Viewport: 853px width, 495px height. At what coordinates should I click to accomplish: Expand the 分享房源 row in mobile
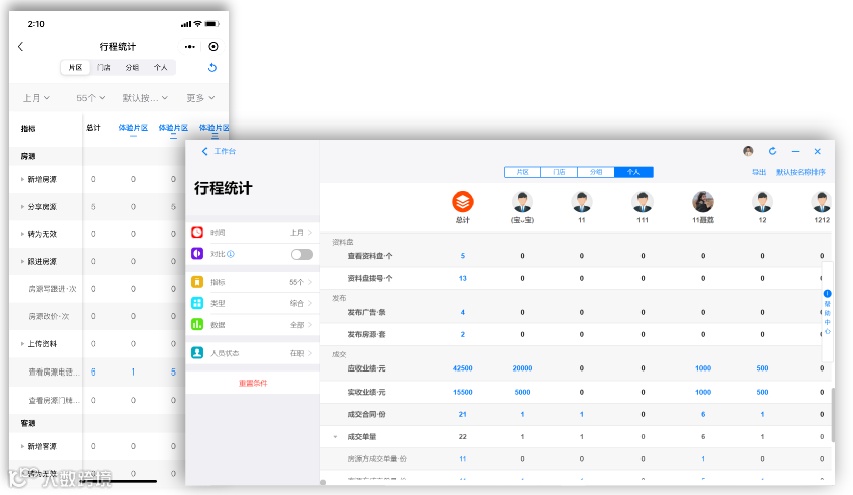click(22, 207)
